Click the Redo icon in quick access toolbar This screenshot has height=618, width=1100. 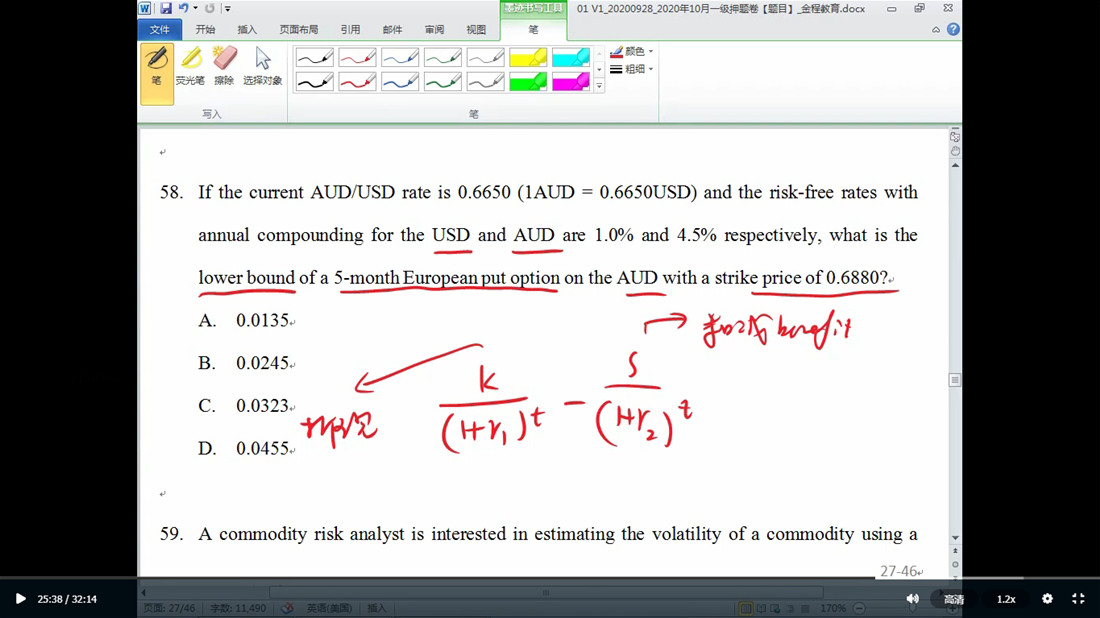pos(209,8)
